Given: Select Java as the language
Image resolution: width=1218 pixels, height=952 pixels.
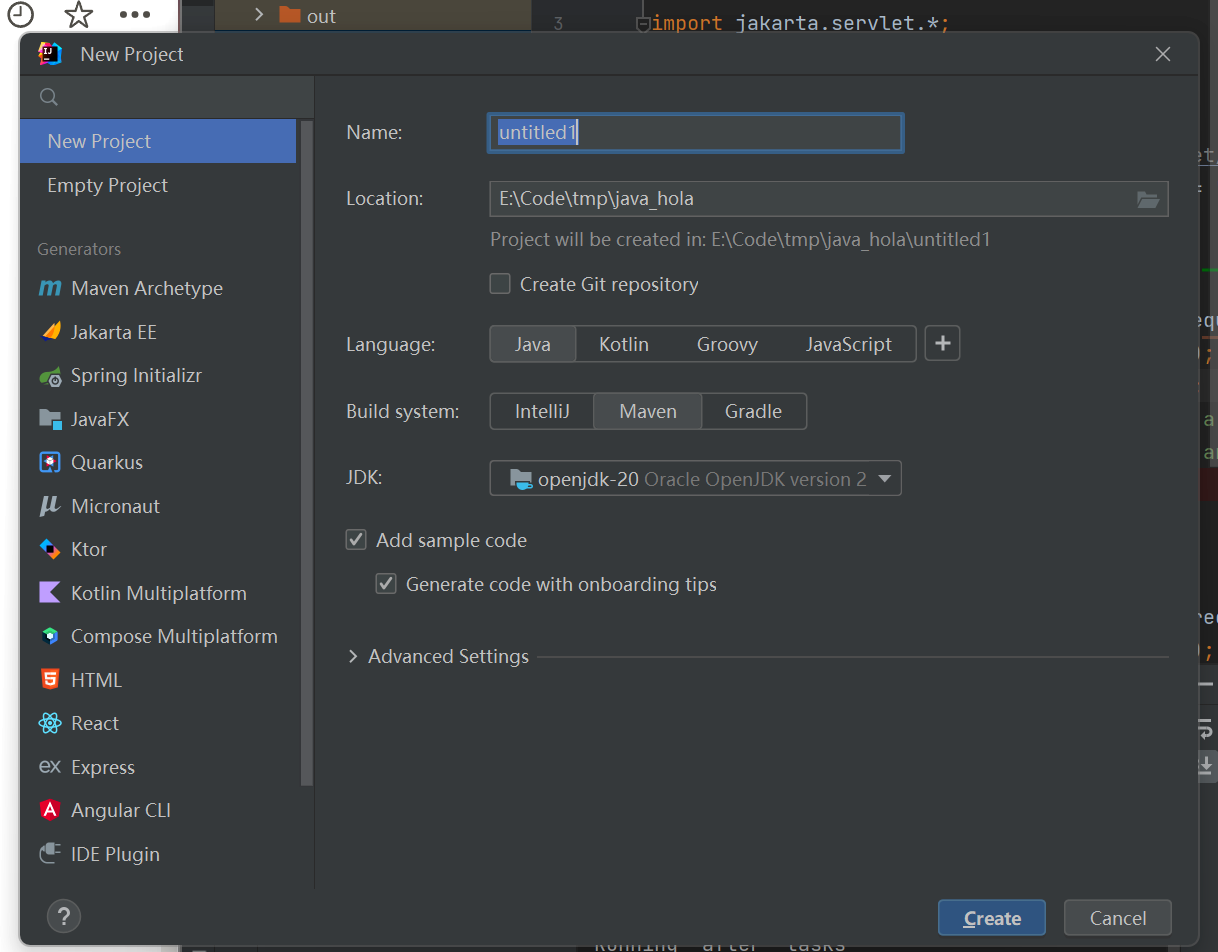Looking at the screenshot, I should [533, 344].
